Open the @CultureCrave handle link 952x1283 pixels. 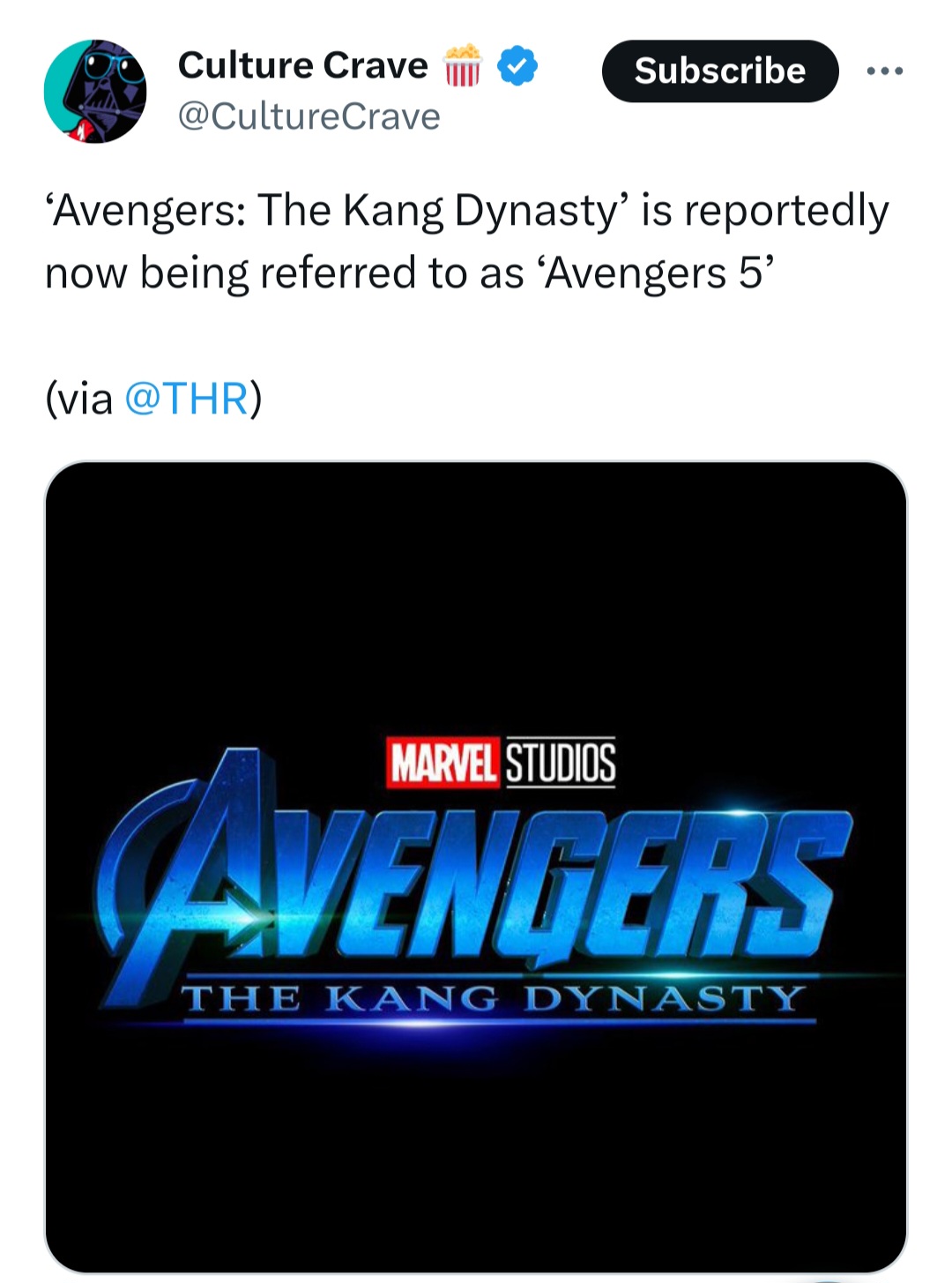pyautogui.click(x=309, y=116)
